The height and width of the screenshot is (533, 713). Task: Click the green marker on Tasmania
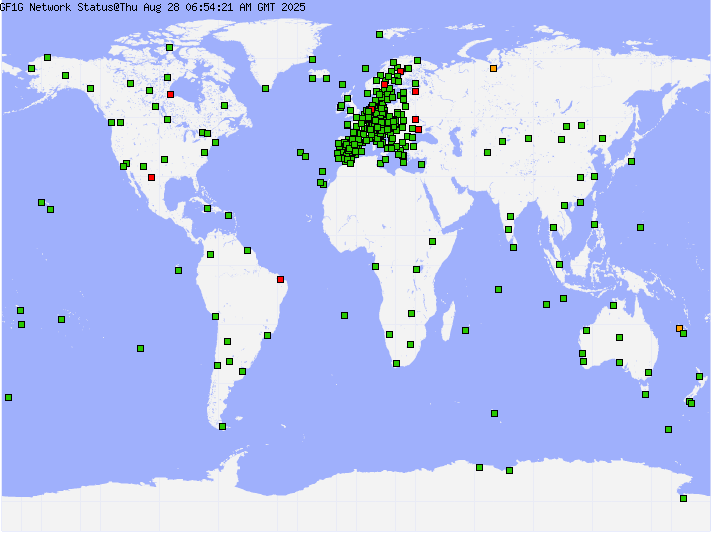[646, 395]
